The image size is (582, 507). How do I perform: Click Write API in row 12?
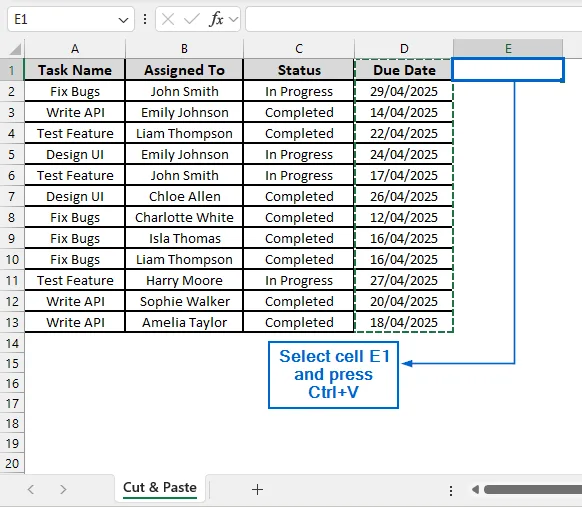pyautogui.click(x=75, y=301)
